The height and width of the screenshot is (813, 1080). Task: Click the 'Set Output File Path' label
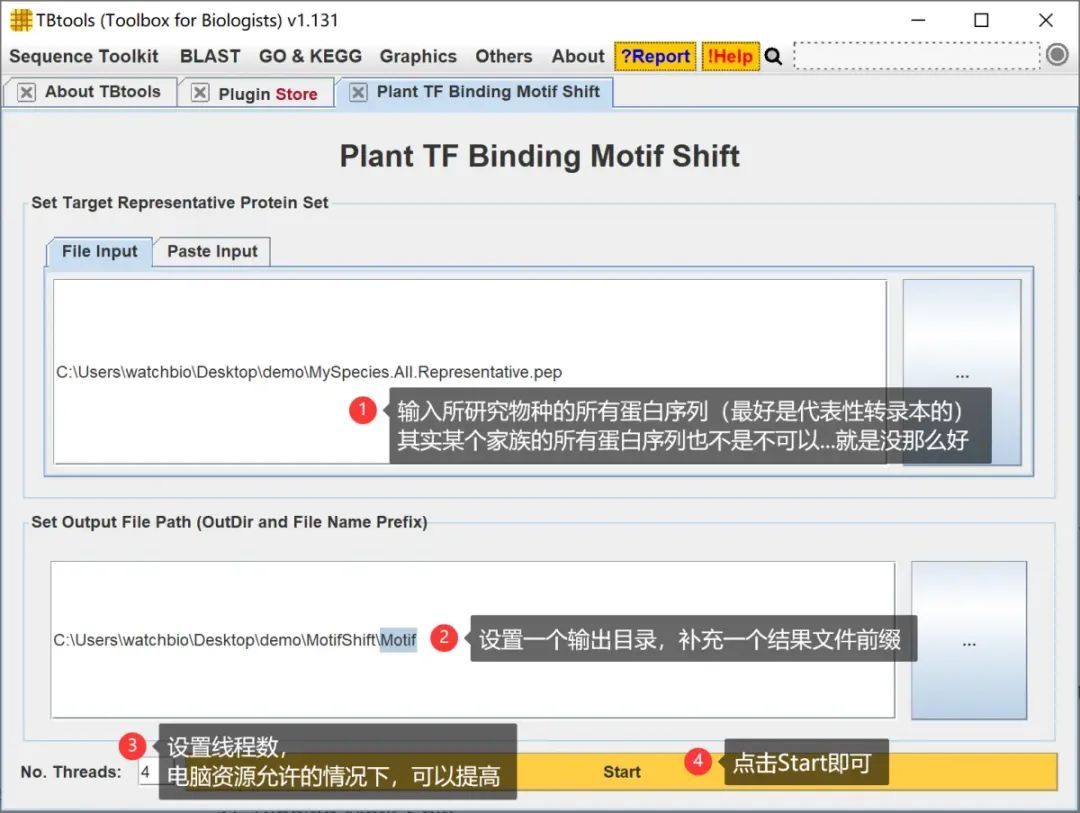(x=229, y=522)
